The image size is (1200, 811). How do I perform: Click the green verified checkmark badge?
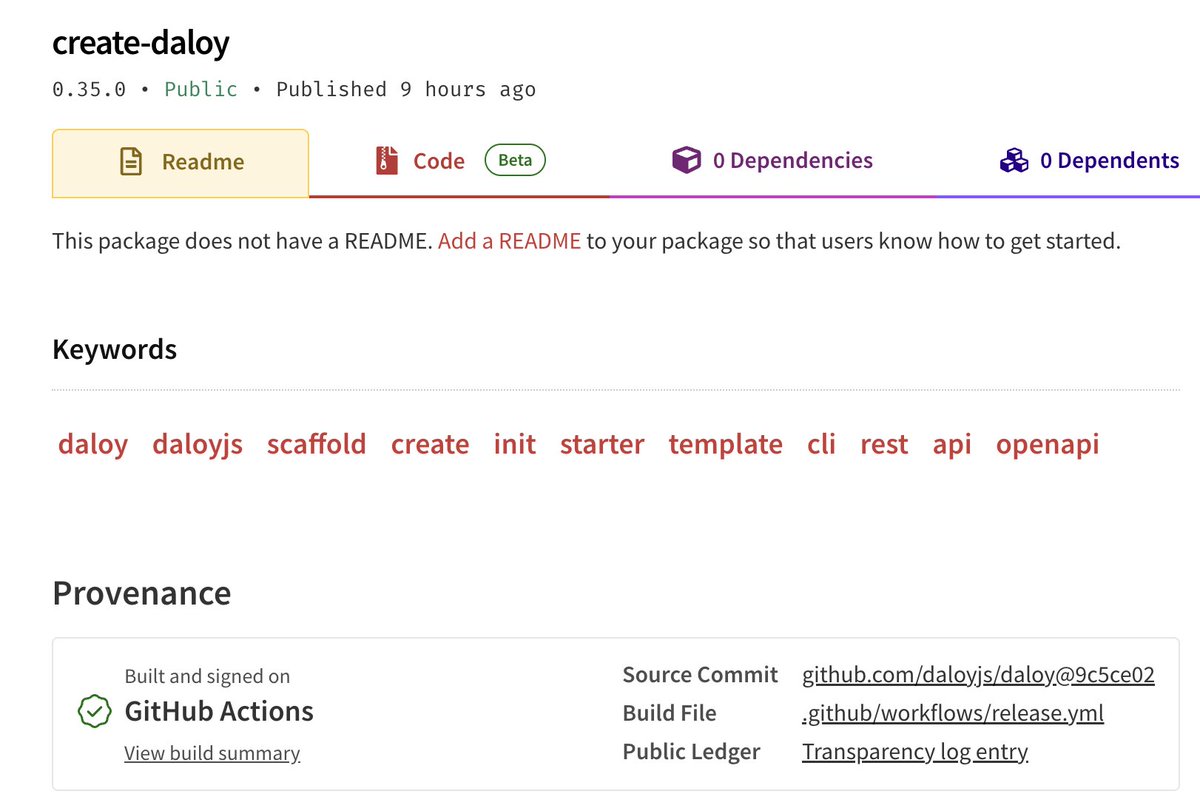click(94, 712)
